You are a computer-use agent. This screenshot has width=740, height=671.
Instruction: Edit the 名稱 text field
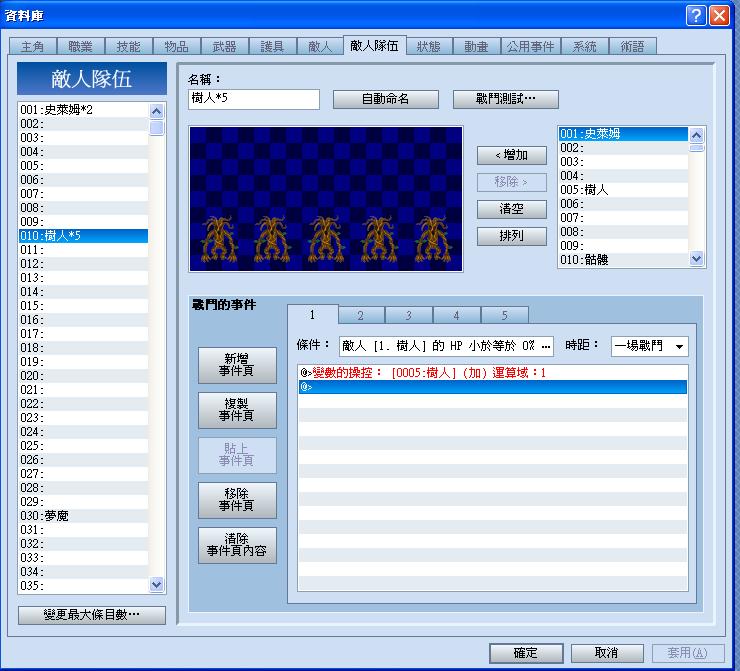click(x=253, y=99)
